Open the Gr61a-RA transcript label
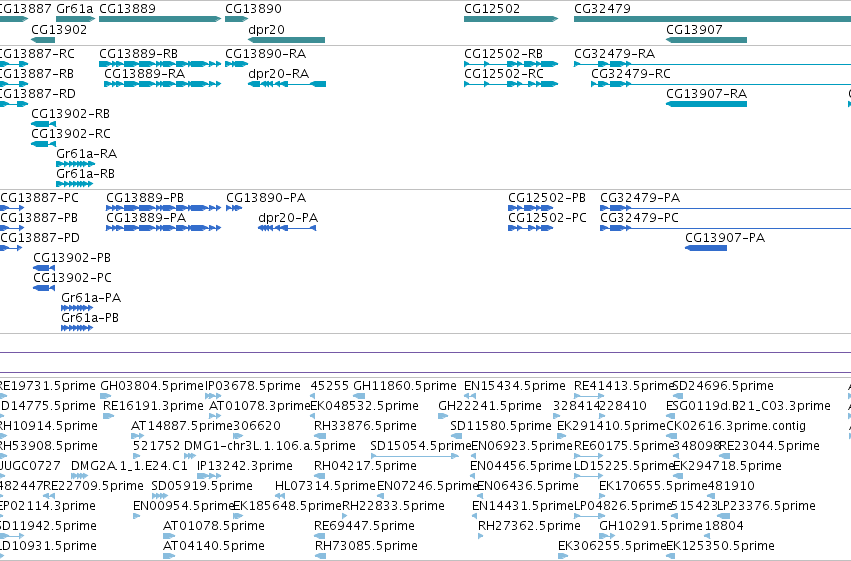 pyautogui.click(x=86, y=154)
